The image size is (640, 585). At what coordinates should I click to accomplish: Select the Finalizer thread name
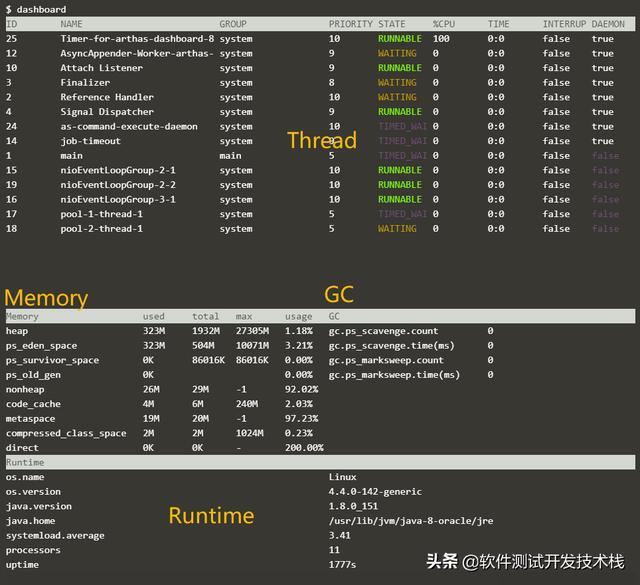coord(85,82)
